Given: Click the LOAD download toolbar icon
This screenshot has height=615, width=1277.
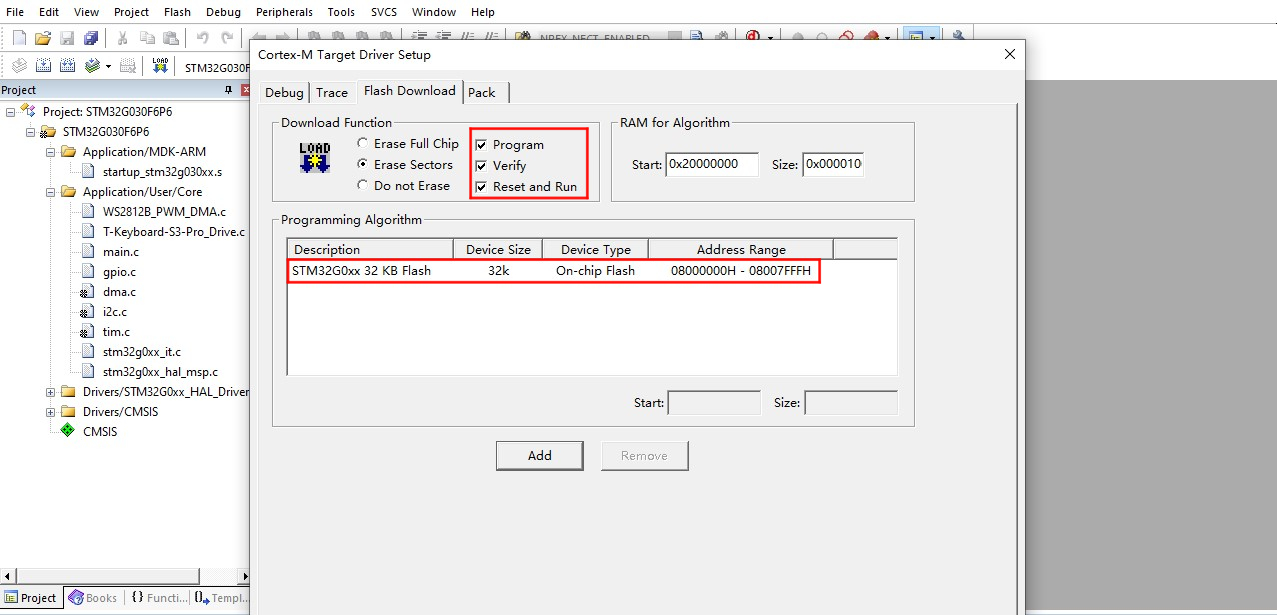Looking at the screenshot, I should [160, 66].
